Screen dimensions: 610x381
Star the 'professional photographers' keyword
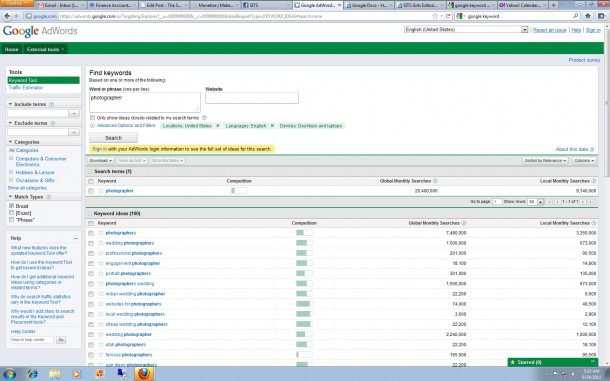point(101,253)
